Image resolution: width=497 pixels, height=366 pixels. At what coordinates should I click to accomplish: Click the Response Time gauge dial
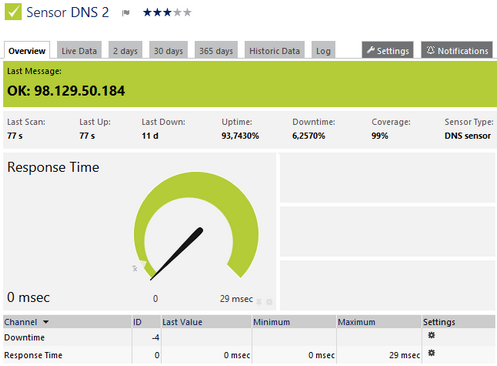196,226
